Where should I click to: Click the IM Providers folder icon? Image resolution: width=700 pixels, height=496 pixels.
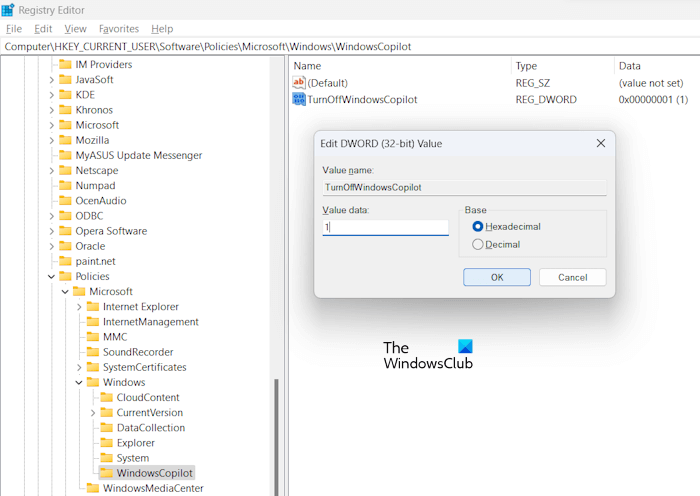click(65, 64)
